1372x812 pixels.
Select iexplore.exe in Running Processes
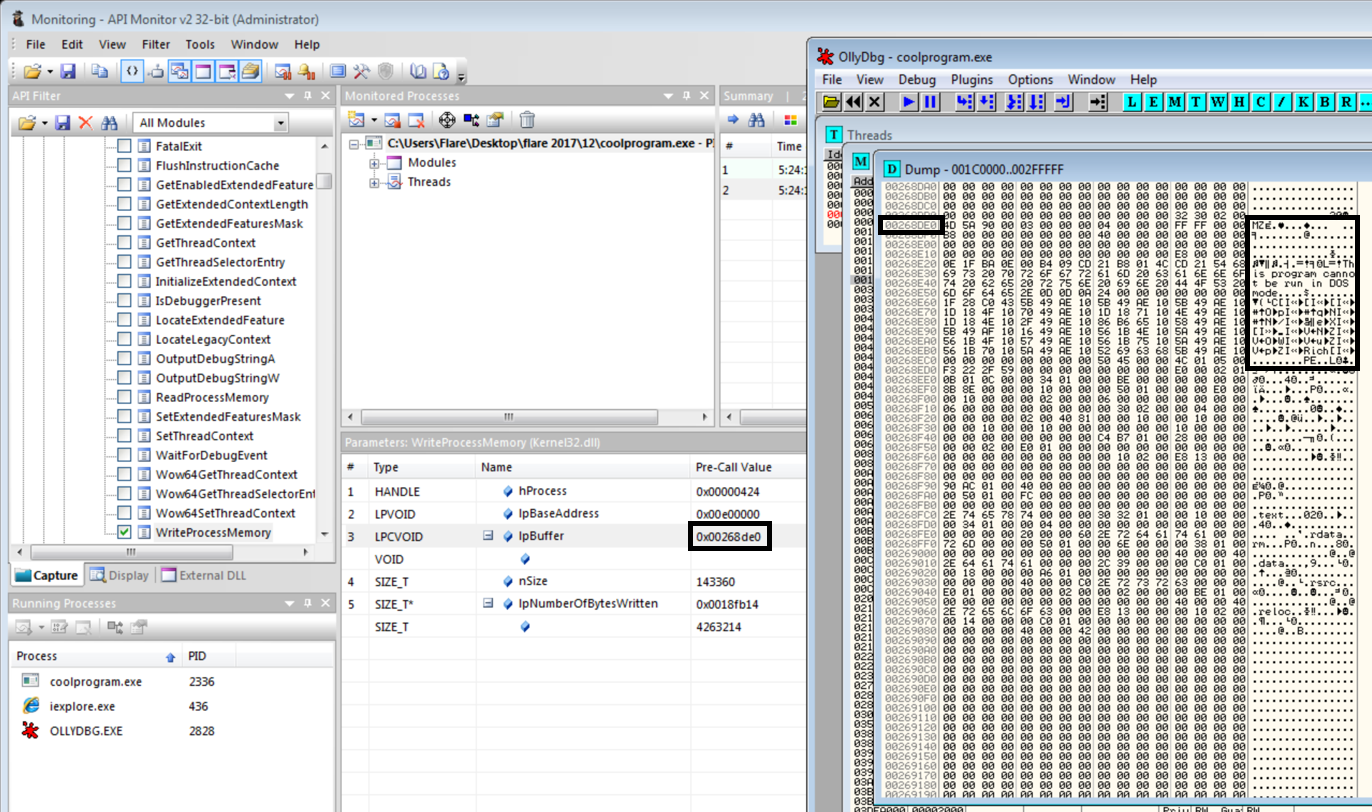click(x=82, y=706)
